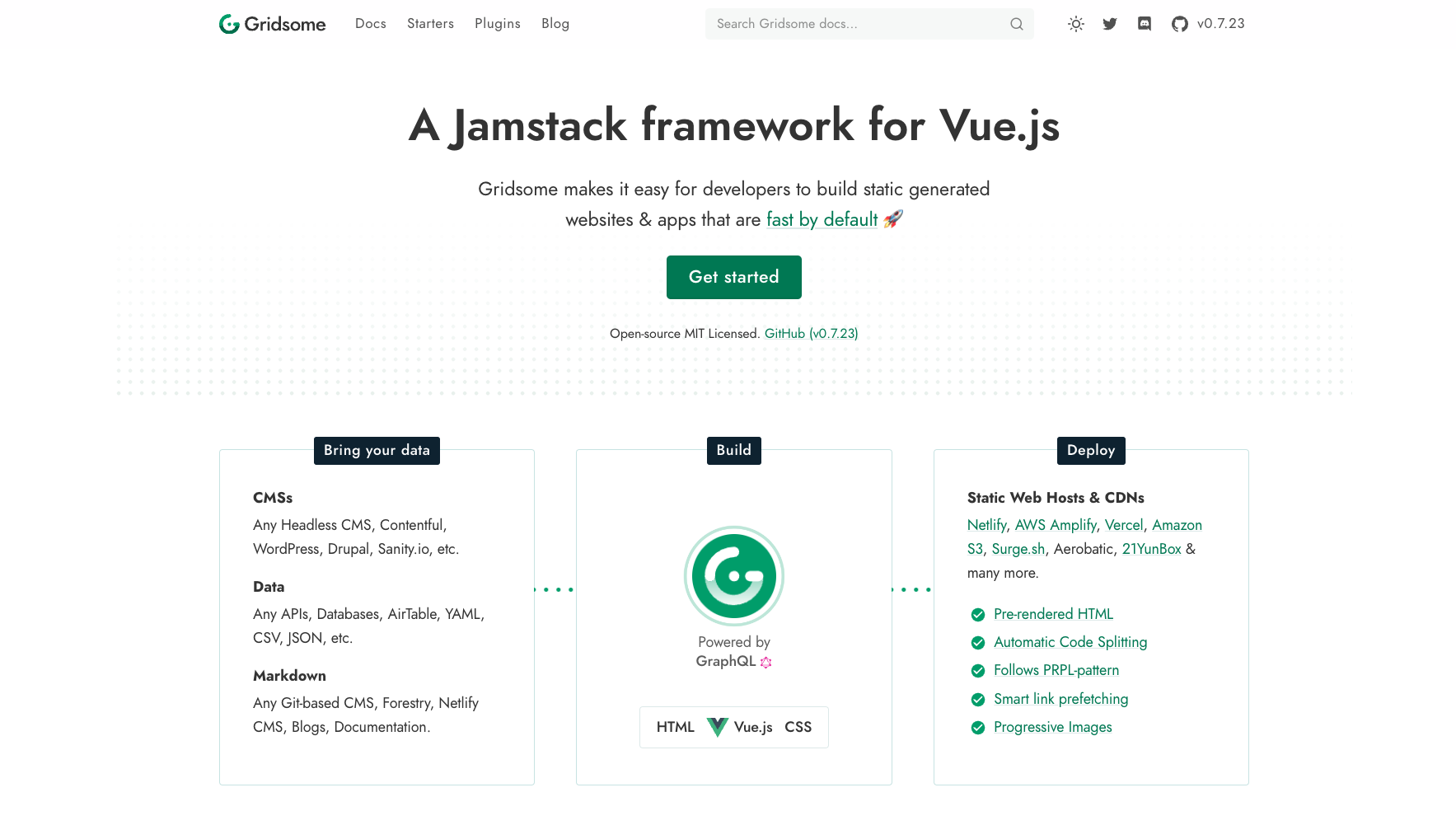Click the Open-source MIT Licensed text
Image resolution: width=1456 pixels, height=825 pixels.
[685, 334]
